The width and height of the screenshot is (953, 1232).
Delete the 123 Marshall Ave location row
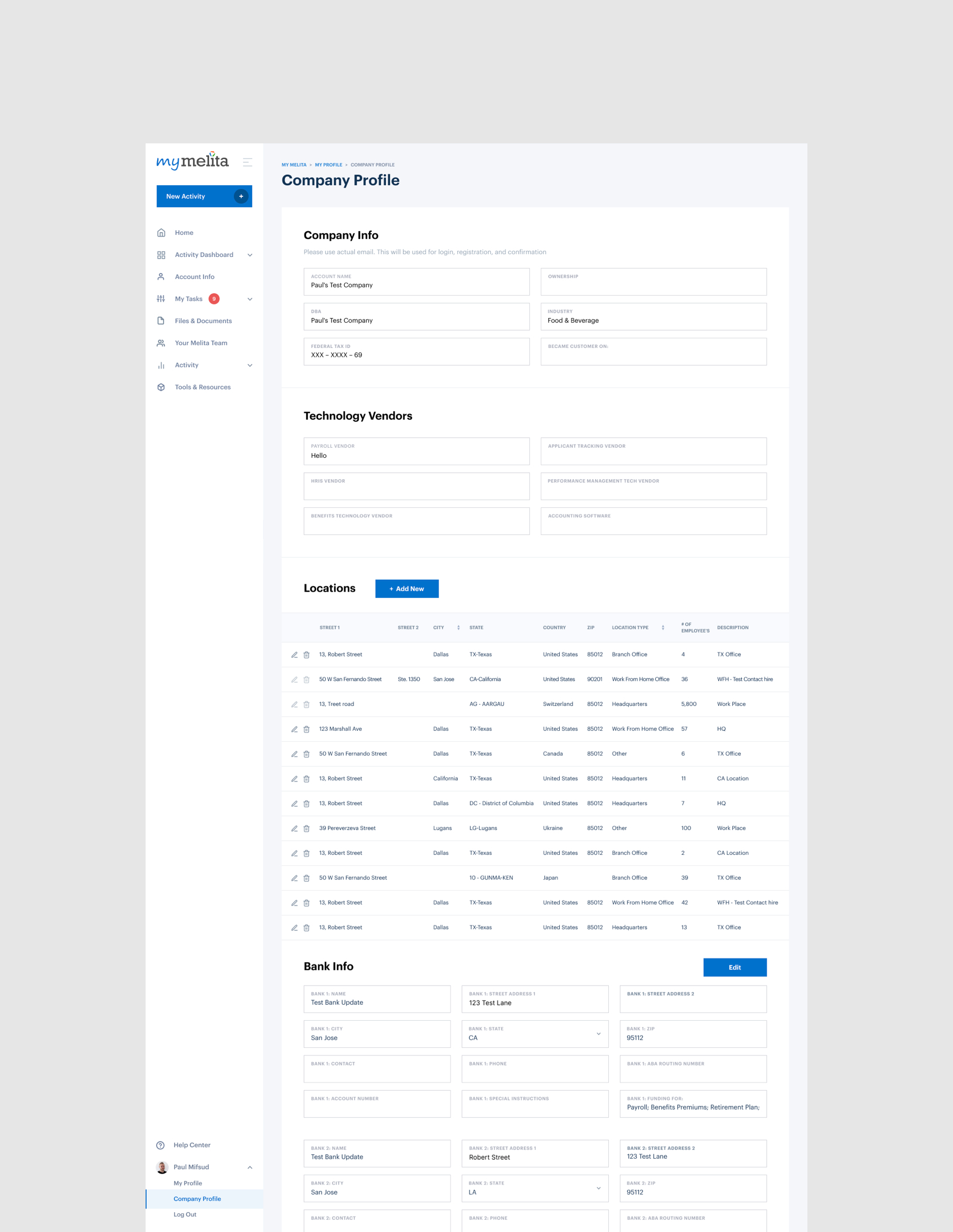[307, 730]
